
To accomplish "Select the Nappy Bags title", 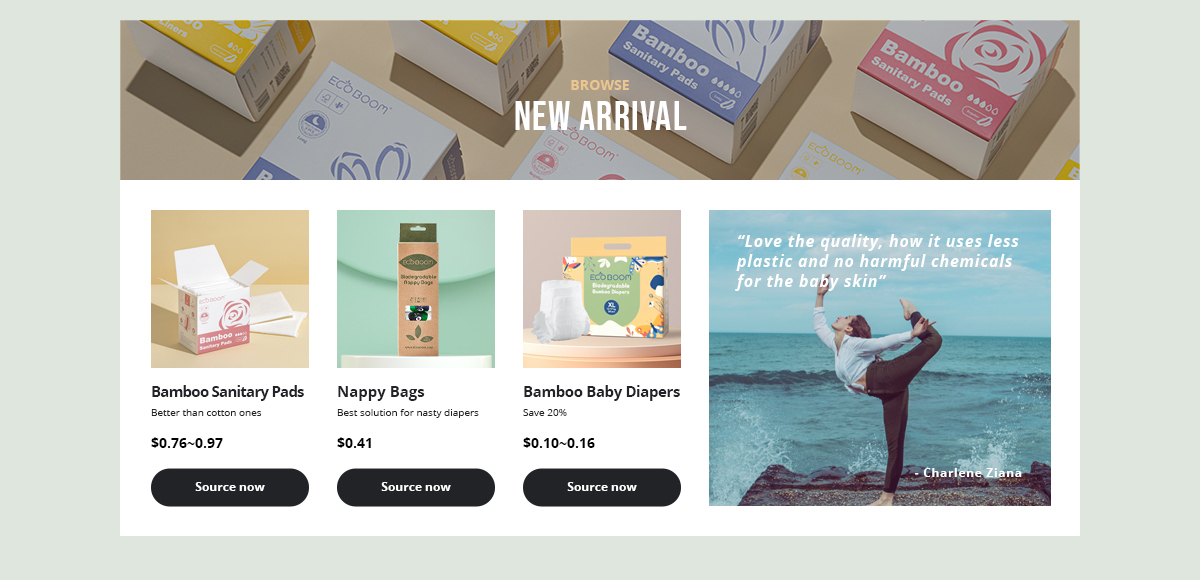I will click(x=381, y=392).
